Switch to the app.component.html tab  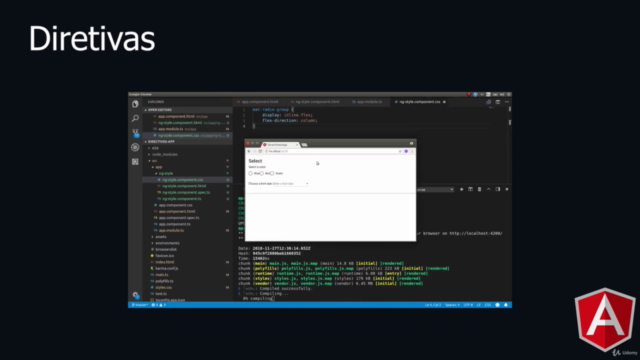point(260,102)
